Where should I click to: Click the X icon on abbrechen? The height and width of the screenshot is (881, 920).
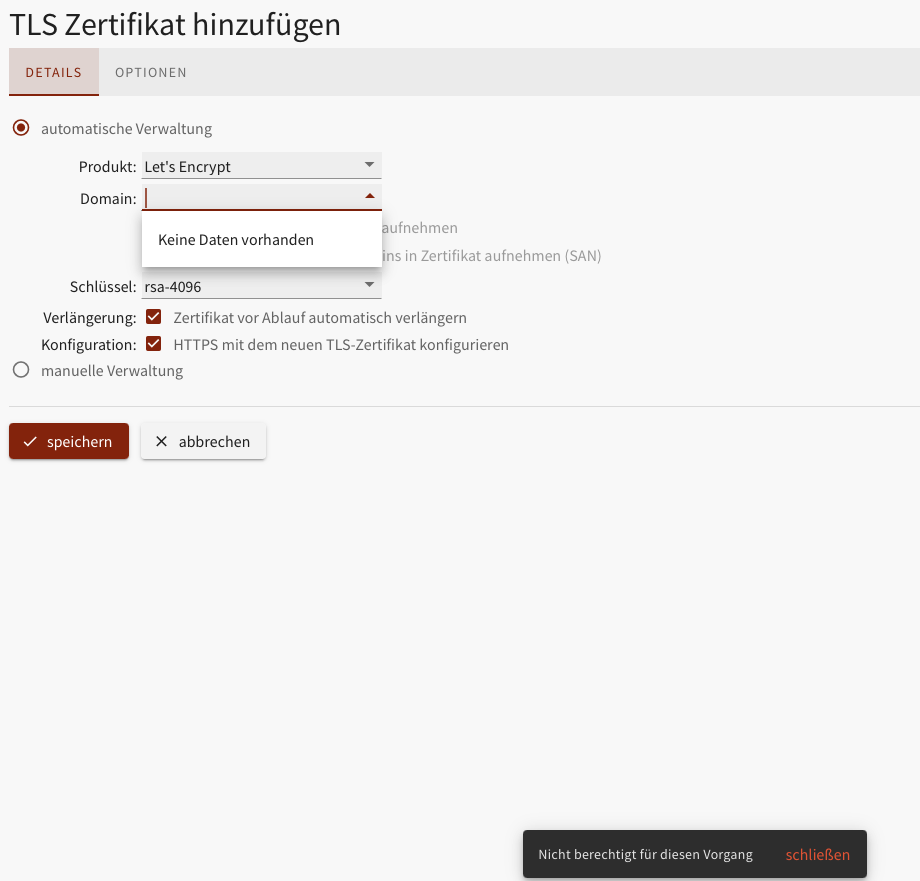(x=161, y=442)
